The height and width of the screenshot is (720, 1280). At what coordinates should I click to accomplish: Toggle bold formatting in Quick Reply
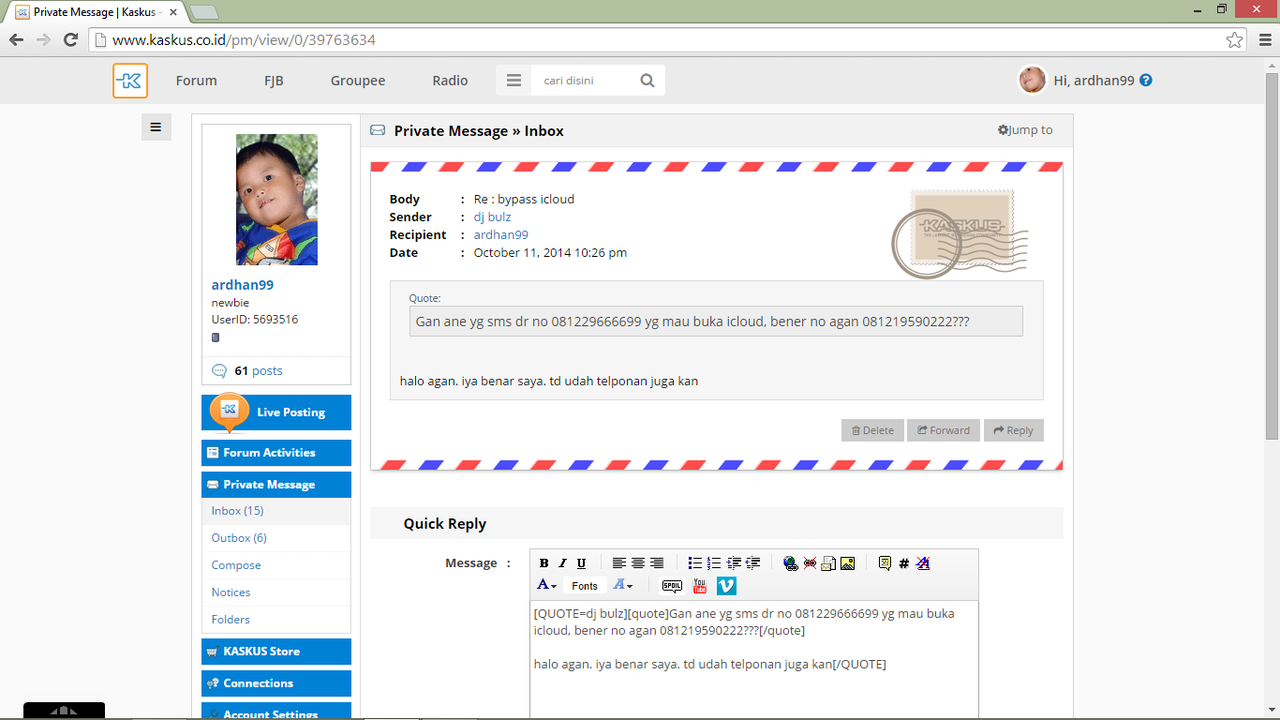pos(544,563)
